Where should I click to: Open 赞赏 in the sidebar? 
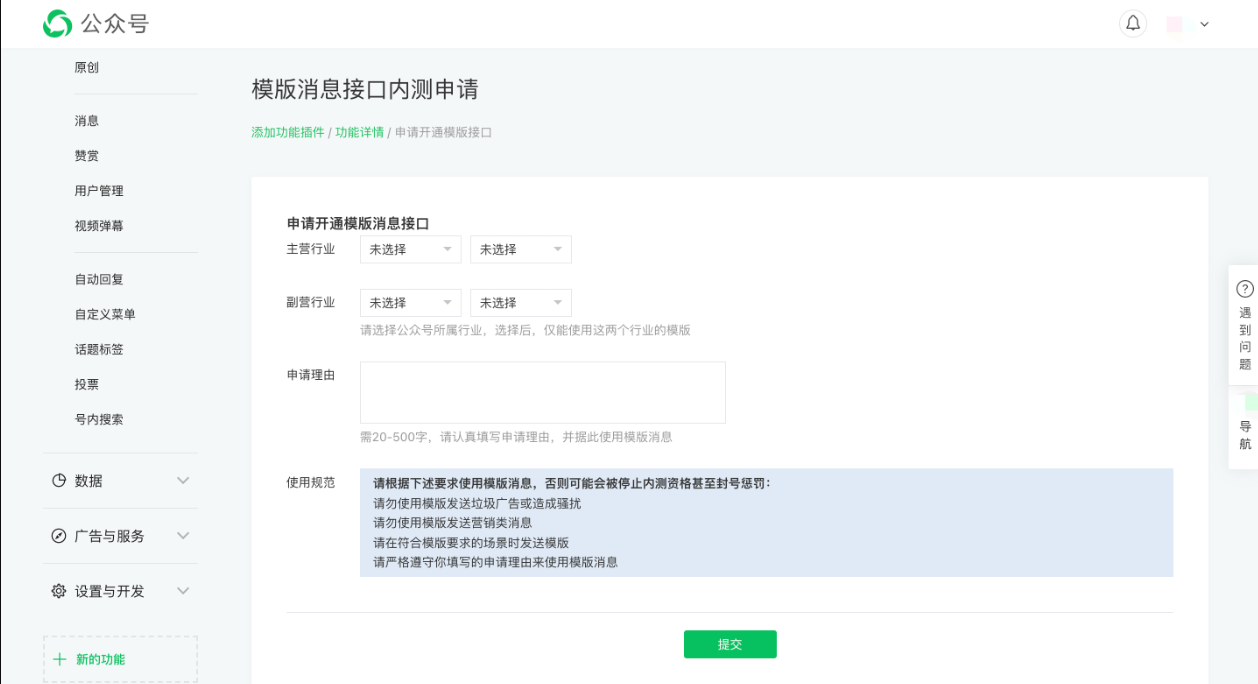87,156
